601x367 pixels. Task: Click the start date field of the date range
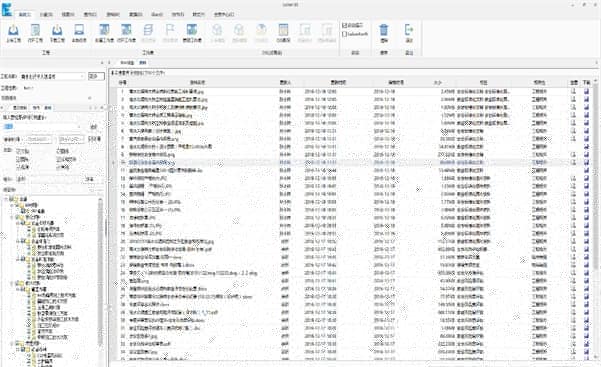coord(39,139)
